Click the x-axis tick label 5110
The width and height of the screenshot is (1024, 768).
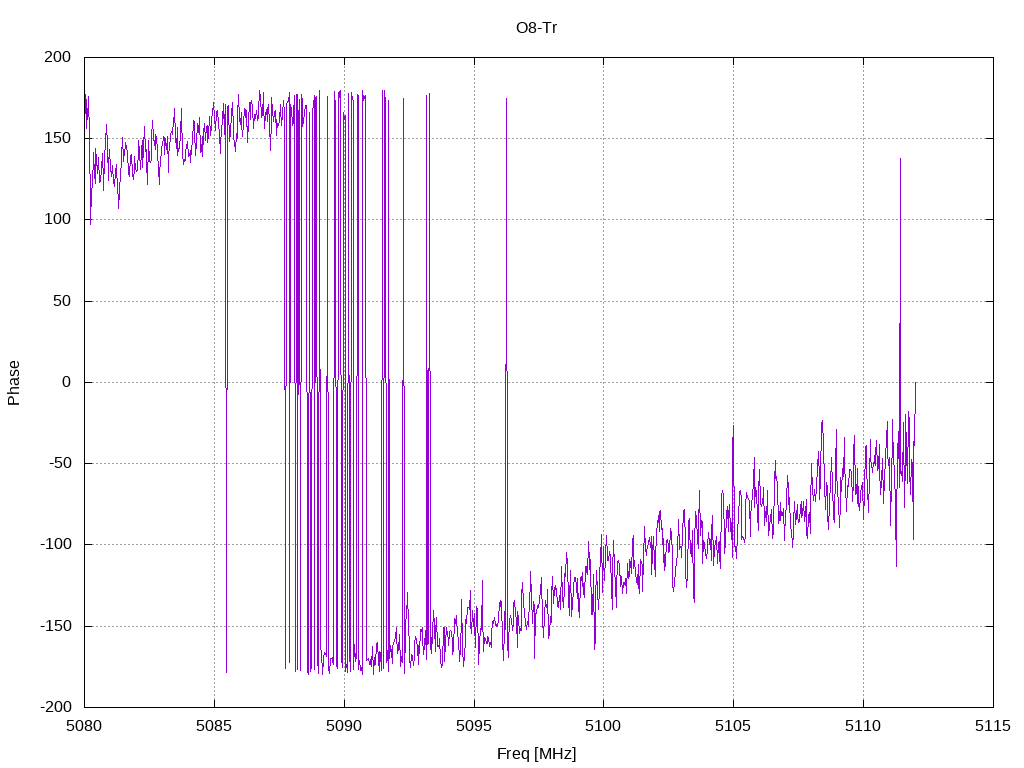click(863, 726)
